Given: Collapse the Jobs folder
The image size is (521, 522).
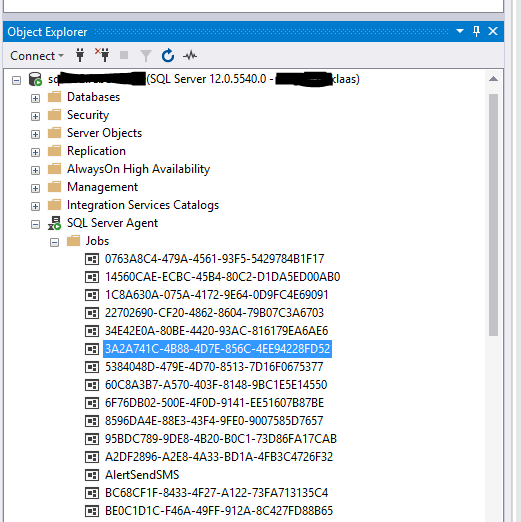Looking at the screenshot, I should [x=54, y=242].
